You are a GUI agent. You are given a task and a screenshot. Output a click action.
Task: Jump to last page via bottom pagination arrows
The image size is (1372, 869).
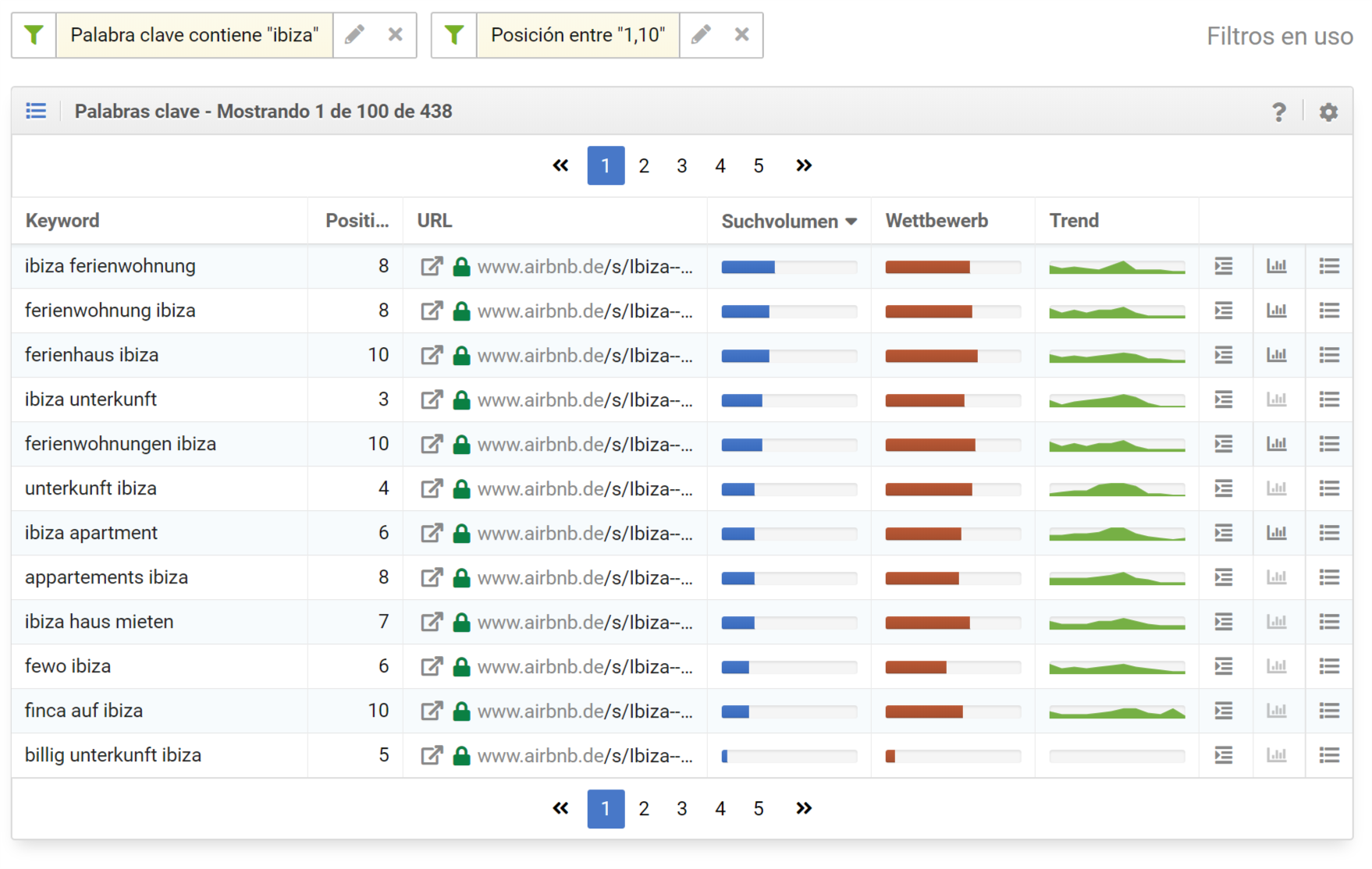pos(804,808)
